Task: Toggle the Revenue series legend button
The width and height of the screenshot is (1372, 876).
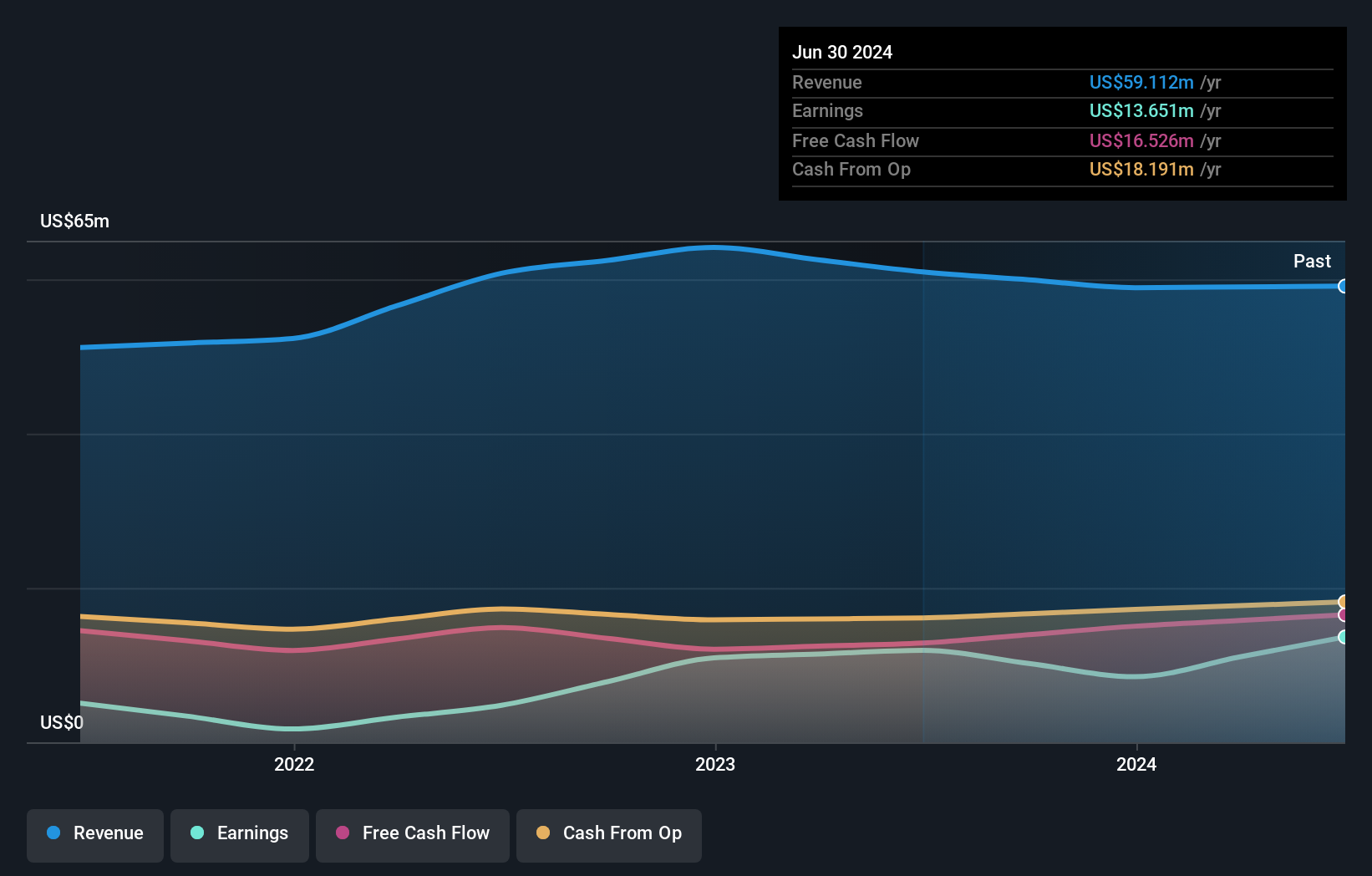Action: click(x=95, y=835)
